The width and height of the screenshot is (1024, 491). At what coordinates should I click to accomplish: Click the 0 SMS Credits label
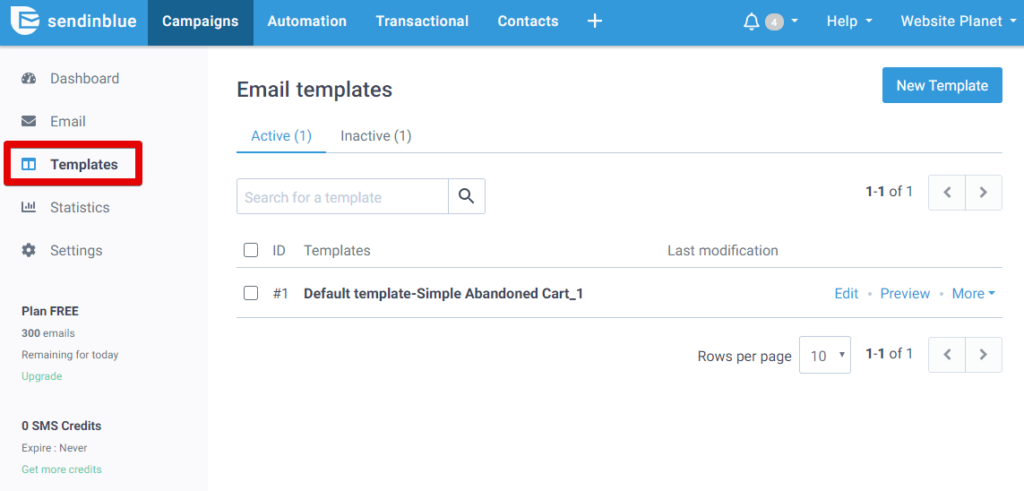(x=61, y=426)
